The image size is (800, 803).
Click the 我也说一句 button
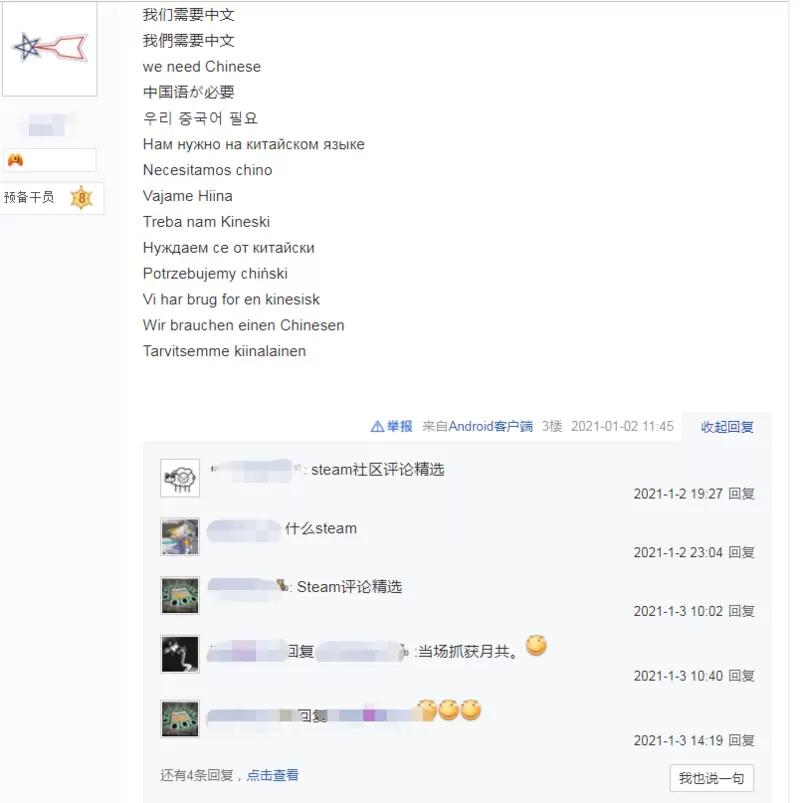pyautogui.click(x=711, y=778)
